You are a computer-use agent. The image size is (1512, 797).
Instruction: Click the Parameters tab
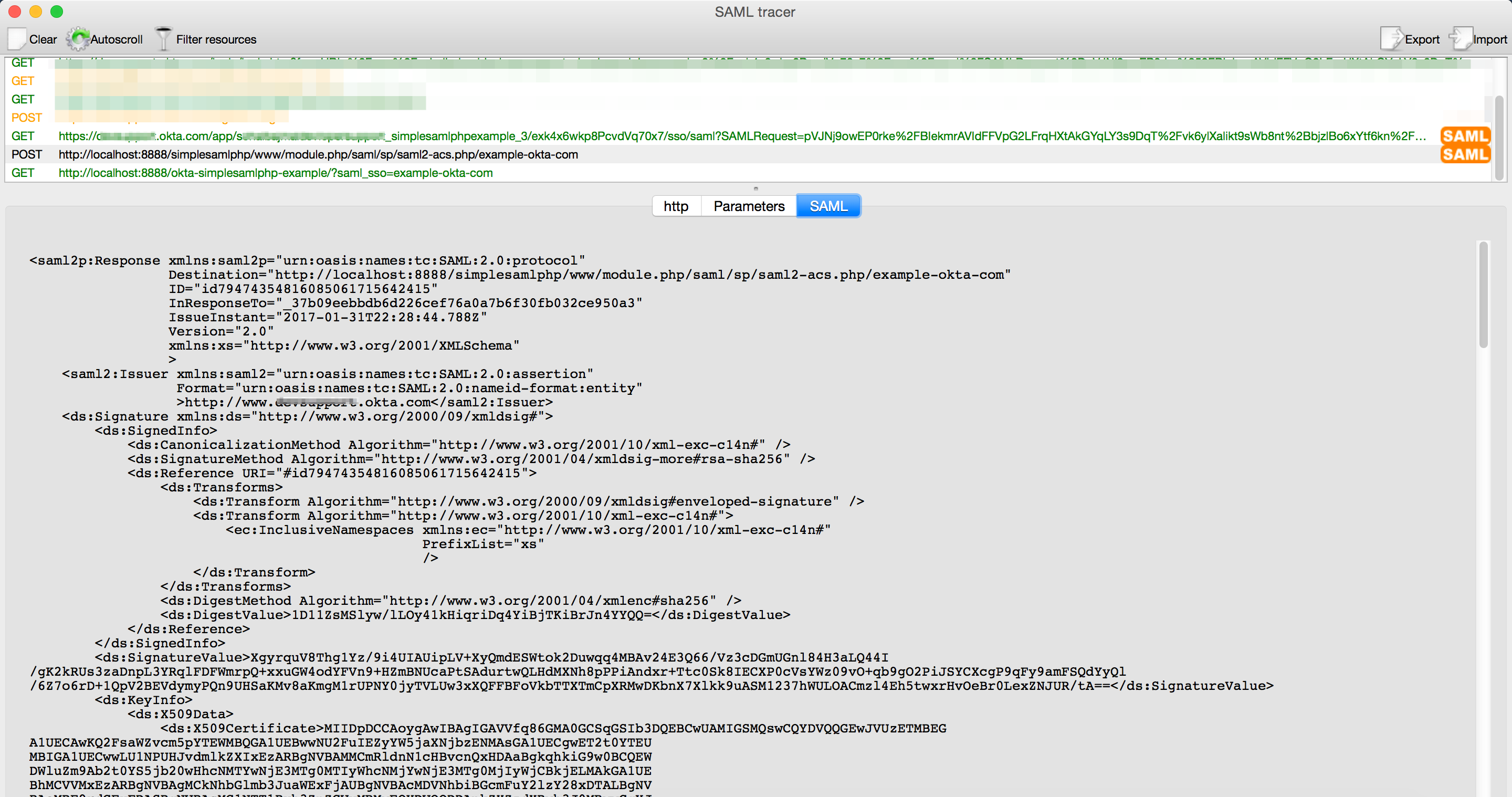[x=750, y=206]
